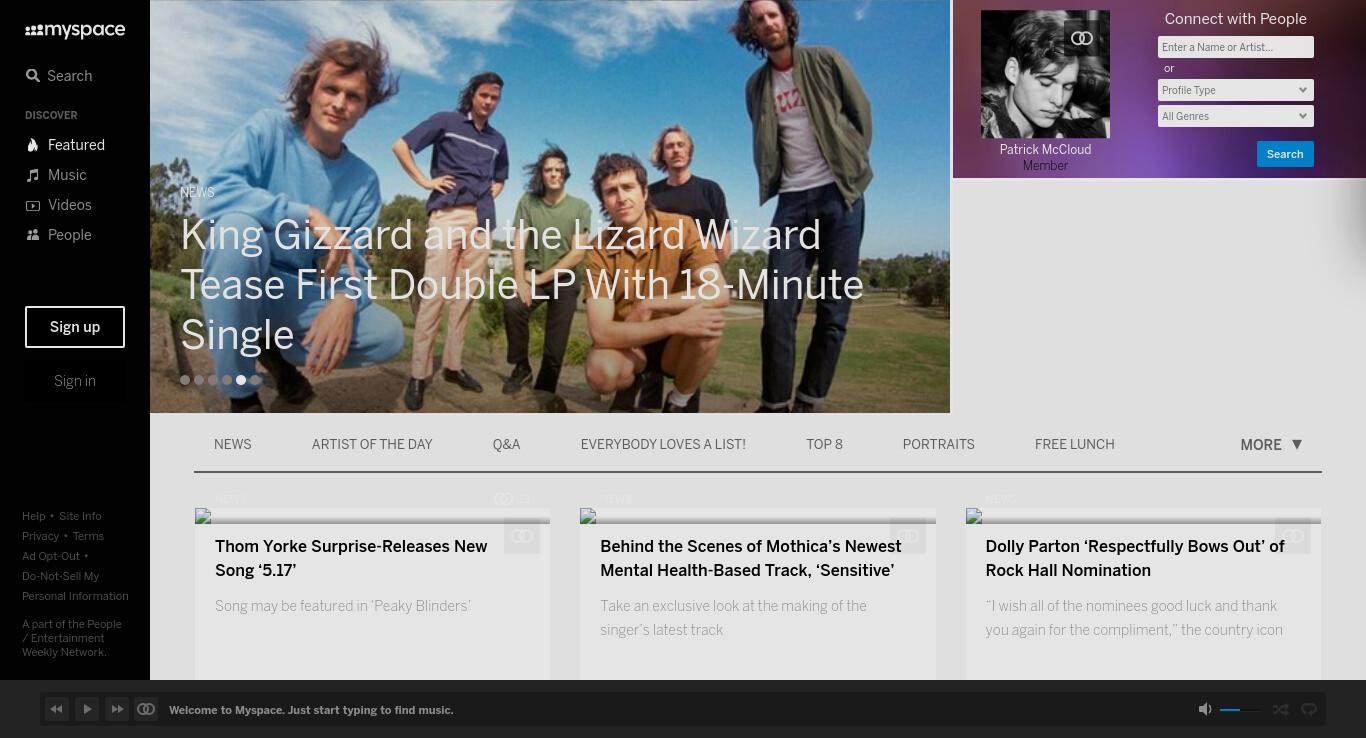
Task: Click the player's previous track button
Action: point(57,709)
